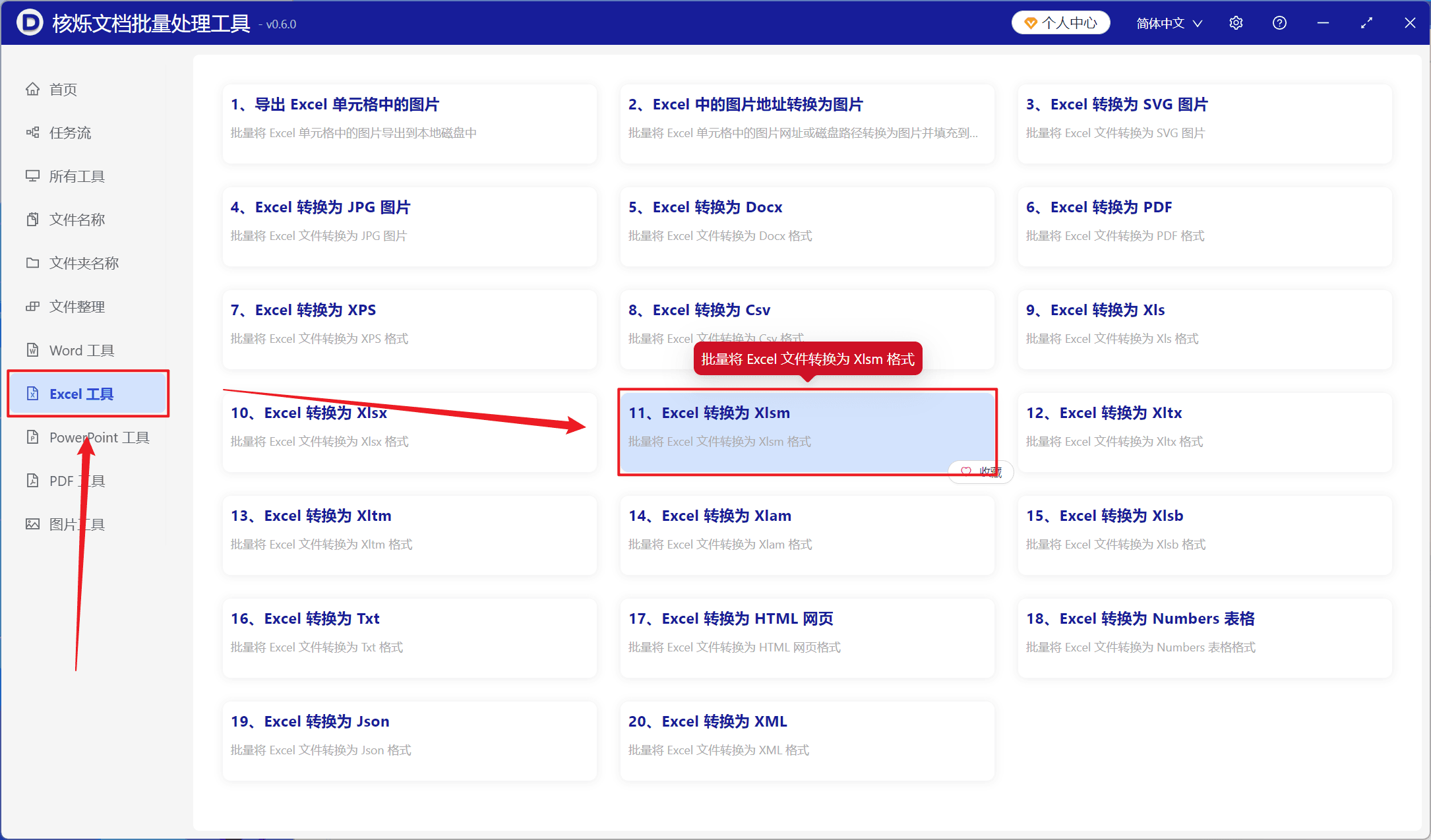This screenshot has width=1431, height=840.
Task: Open the Excel 转换为 PDF tool card
Action: click(1205, 227)
